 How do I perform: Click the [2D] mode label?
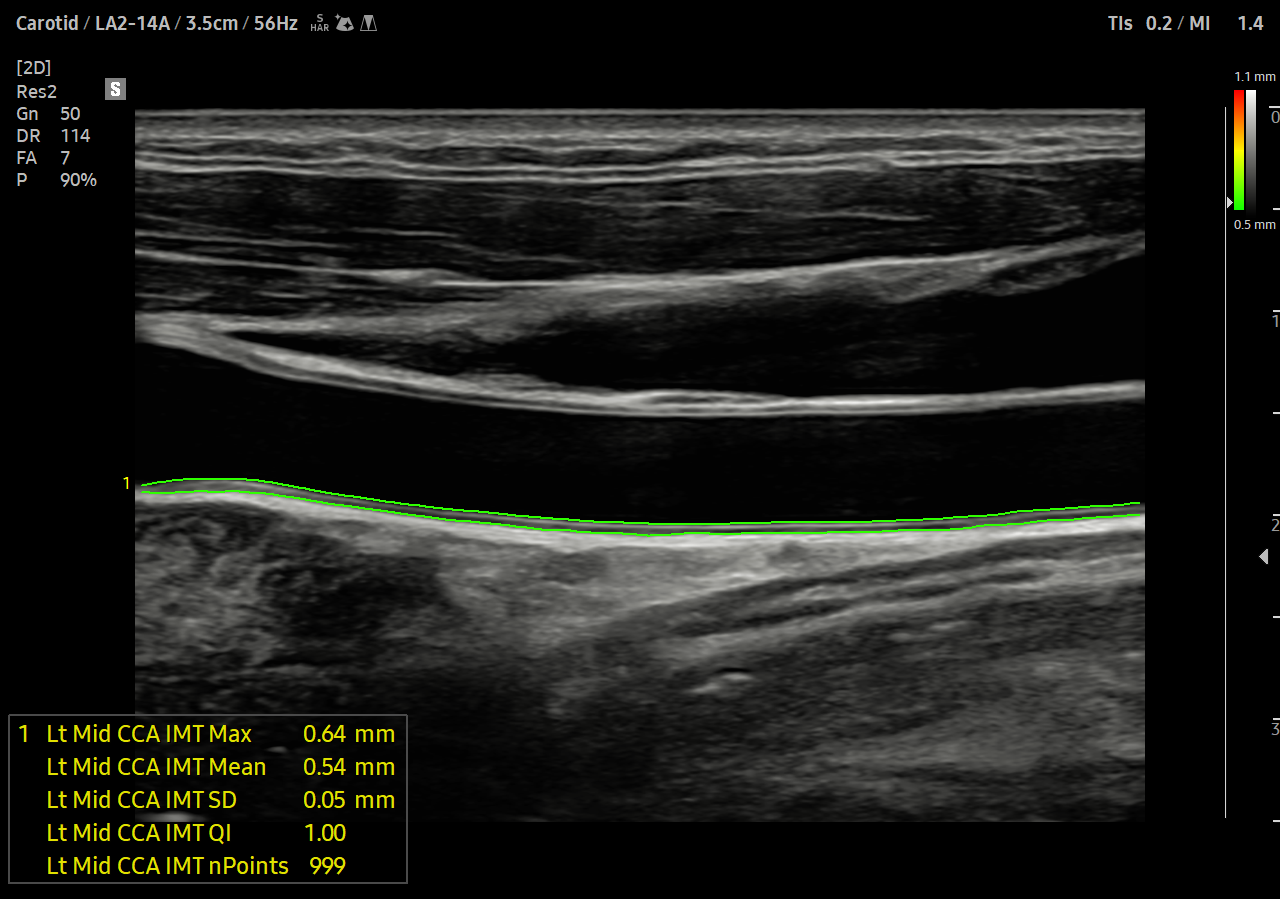tap(34, 68)
